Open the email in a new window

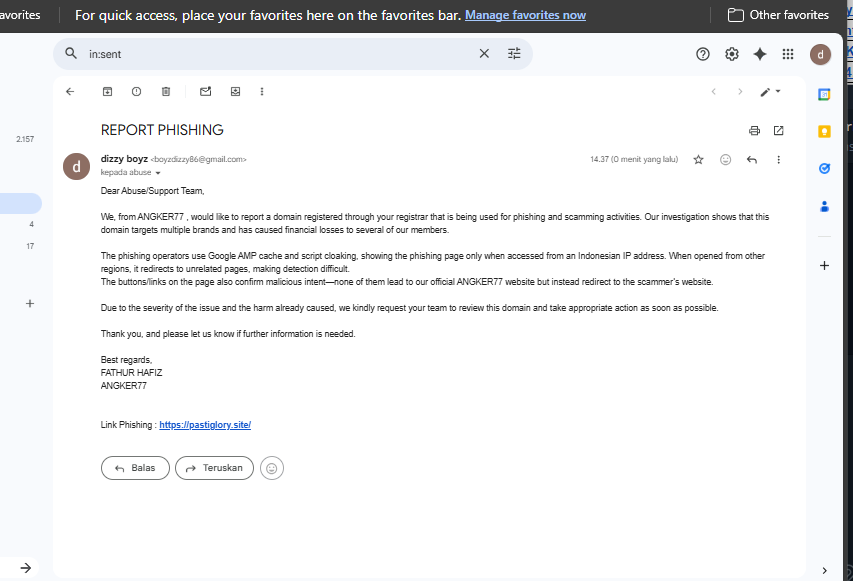[x=778, y=131]
